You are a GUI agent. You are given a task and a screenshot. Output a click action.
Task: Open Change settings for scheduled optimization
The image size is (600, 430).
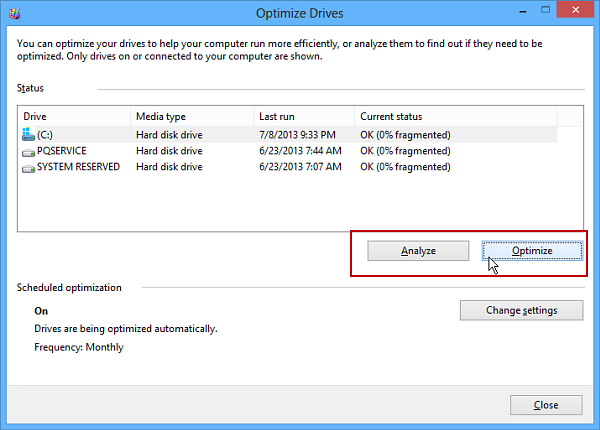522,310
